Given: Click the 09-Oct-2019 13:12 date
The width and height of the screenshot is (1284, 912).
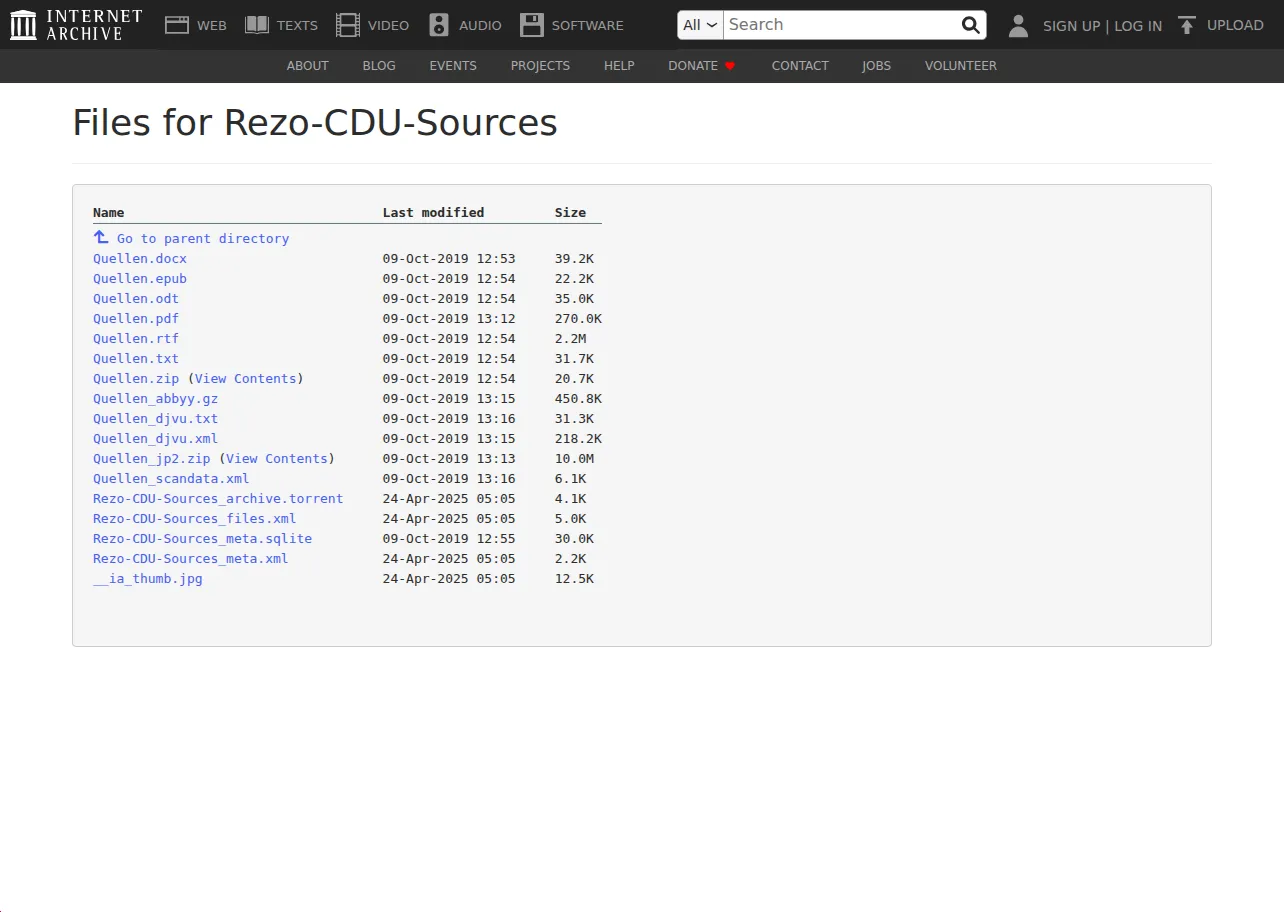Looking at the screenshot, I should pos(449,319).
